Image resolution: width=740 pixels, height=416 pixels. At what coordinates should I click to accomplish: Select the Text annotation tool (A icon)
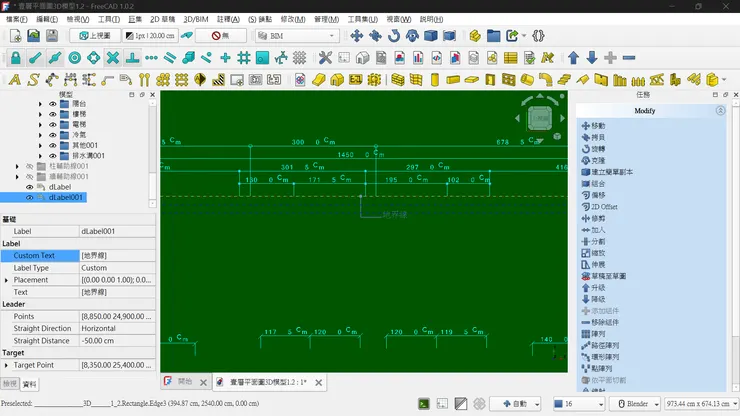point(15,79)
